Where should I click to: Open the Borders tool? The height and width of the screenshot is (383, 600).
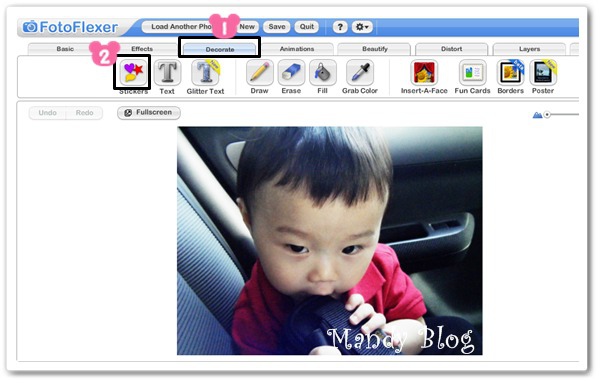[x=510, y=72]
